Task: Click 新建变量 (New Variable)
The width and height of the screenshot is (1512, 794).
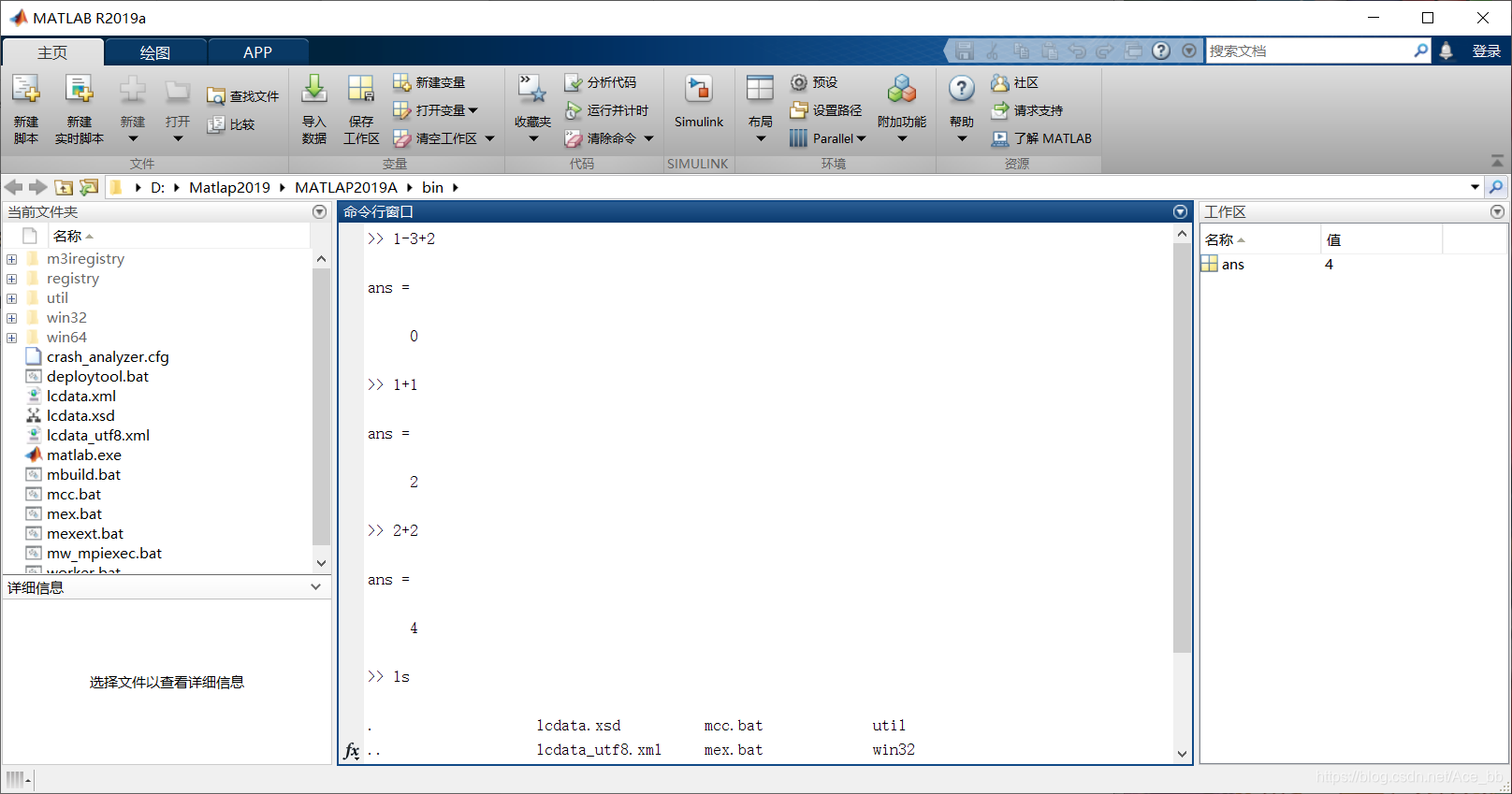Action: (x=429, y=82)
